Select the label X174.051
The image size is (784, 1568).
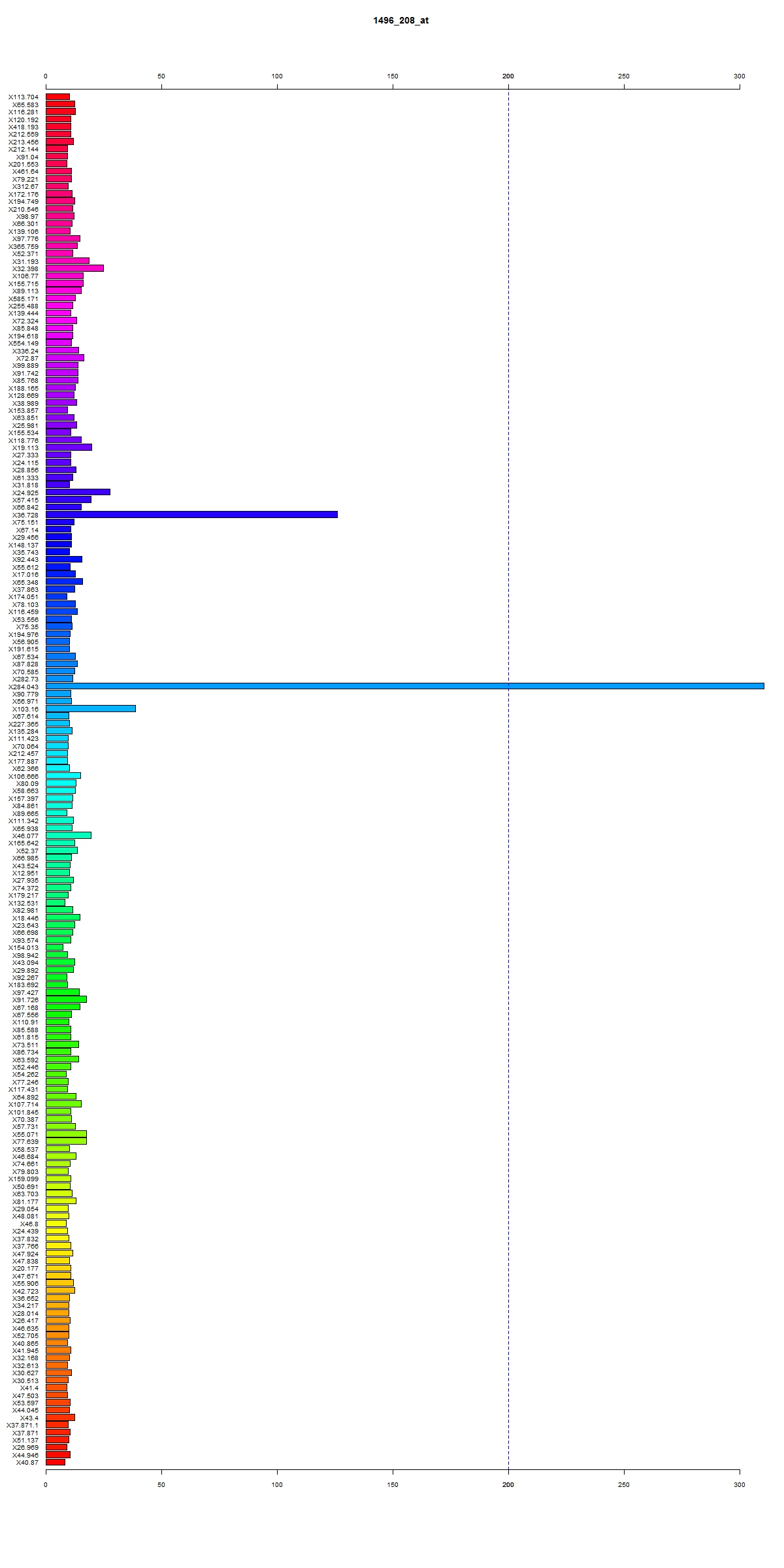(24, 596)
